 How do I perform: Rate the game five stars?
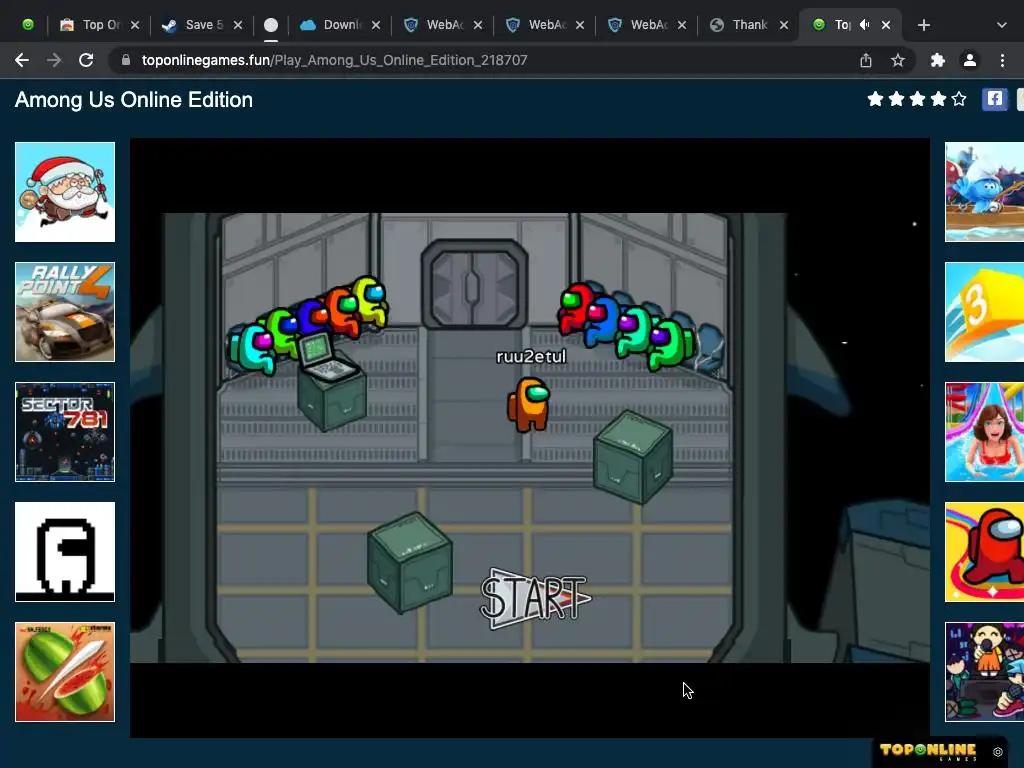(959, 99)
